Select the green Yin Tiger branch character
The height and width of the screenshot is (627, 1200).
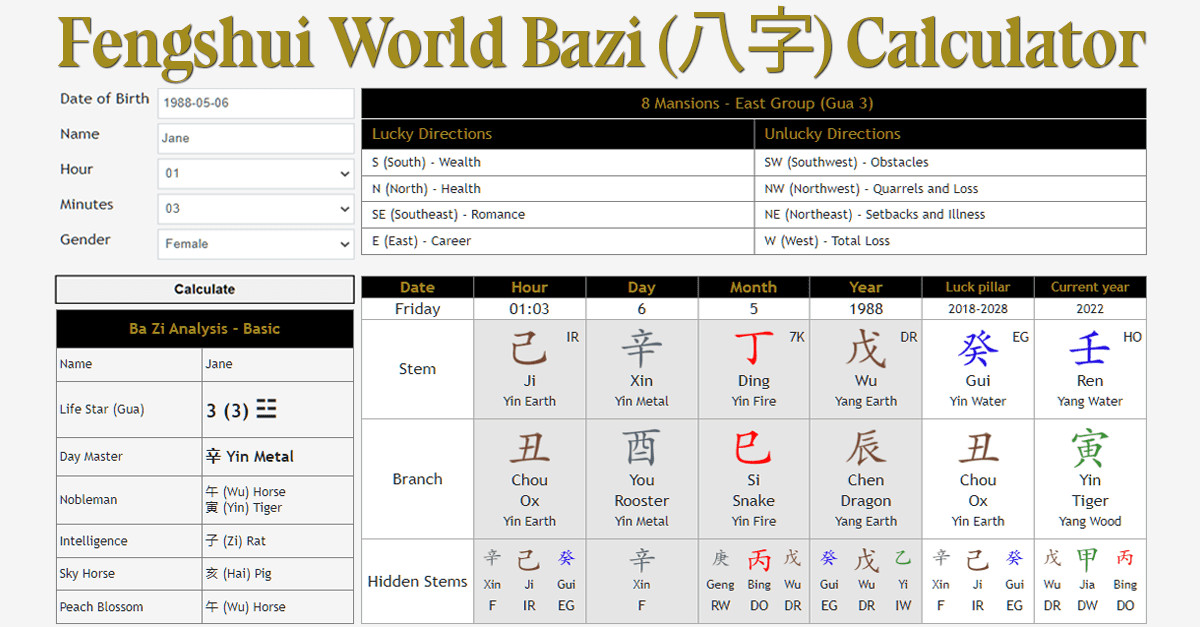click(1089, 449)
